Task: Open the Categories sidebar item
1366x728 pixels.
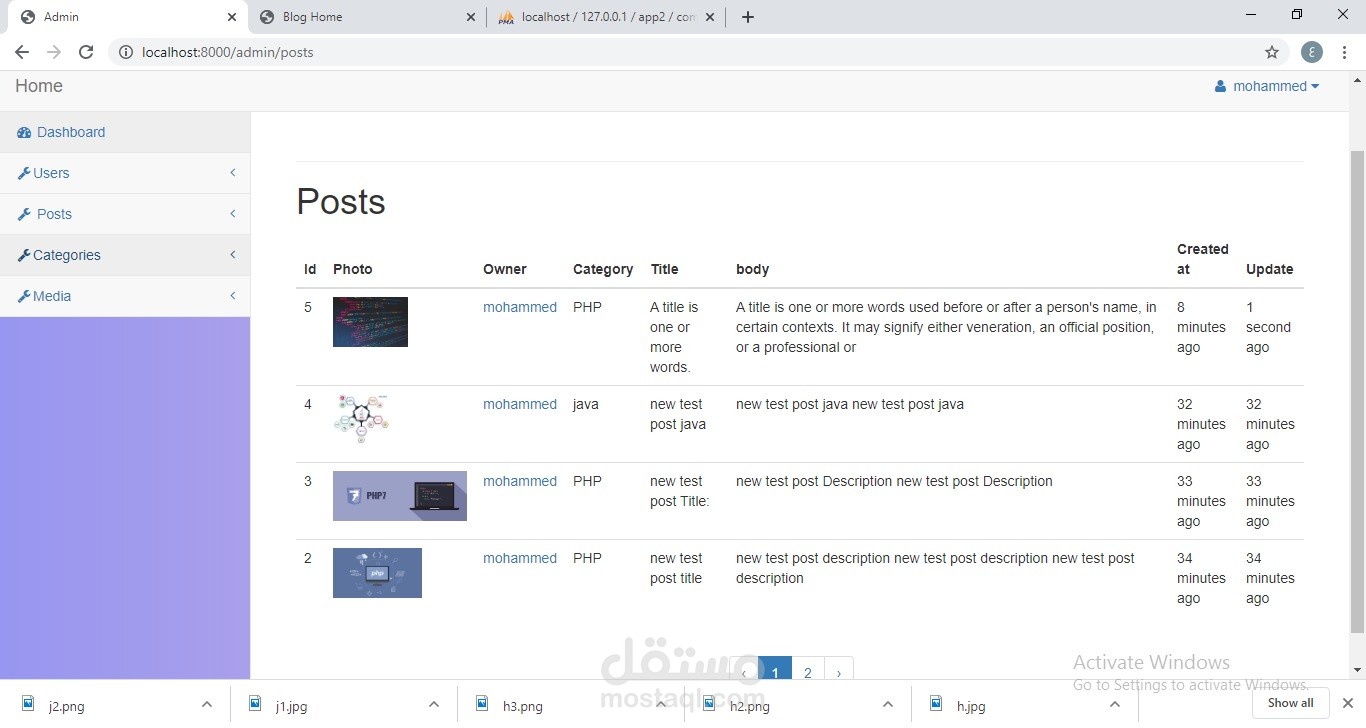Action: tap(125, 255)
